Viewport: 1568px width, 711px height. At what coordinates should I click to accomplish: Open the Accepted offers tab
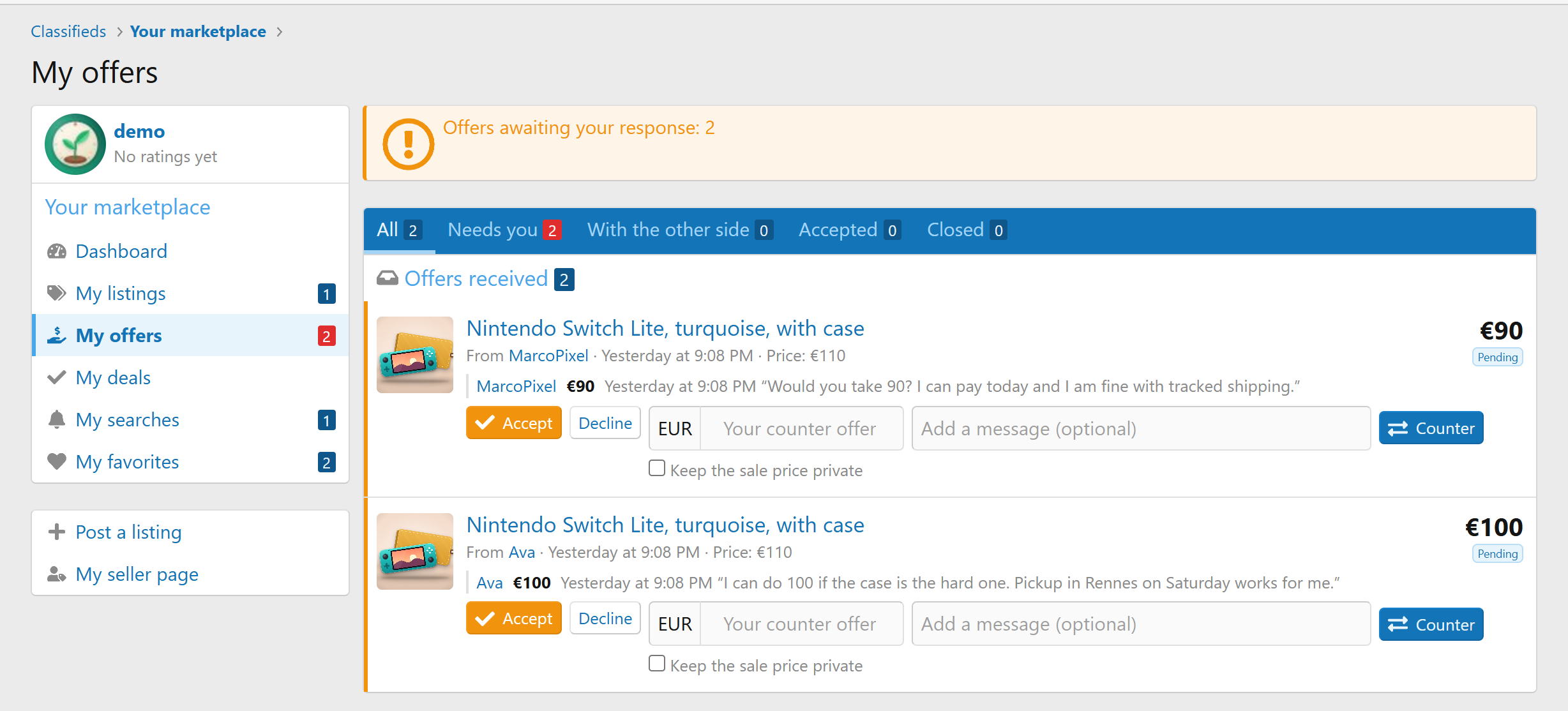click(850, 230)
